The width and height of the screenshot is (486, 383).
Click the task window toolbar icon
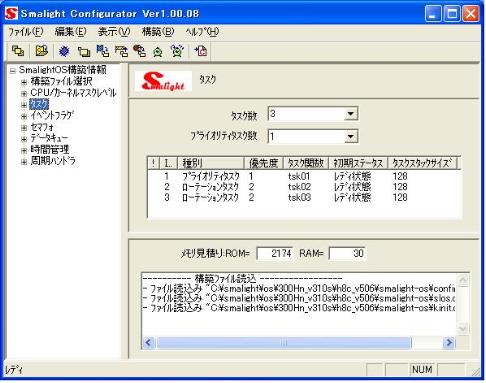tap(84, 51)
